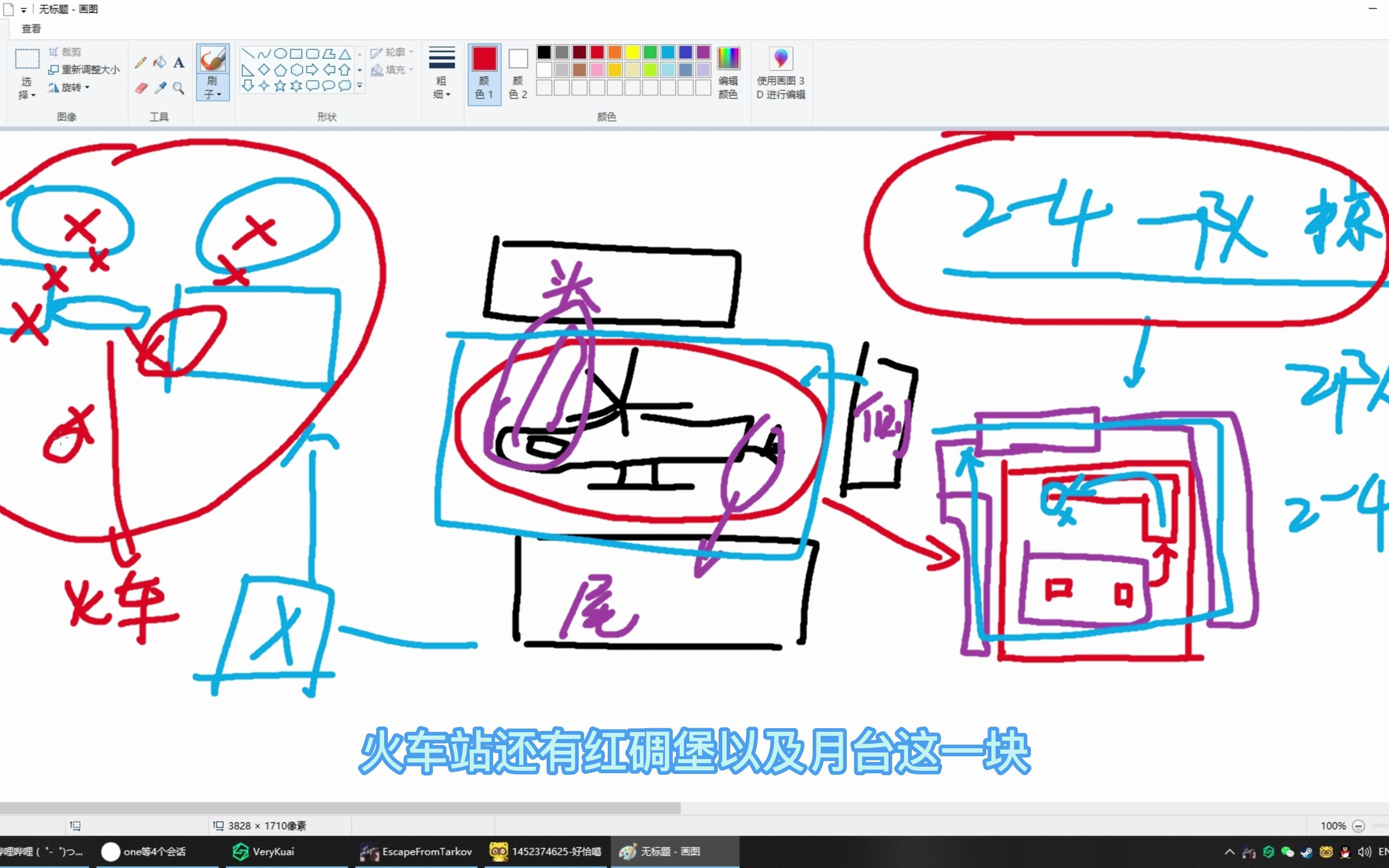Open the Select (选择) dropdown
The width and height of the screenshot is (1389, 868).
(x=27, y=88)
